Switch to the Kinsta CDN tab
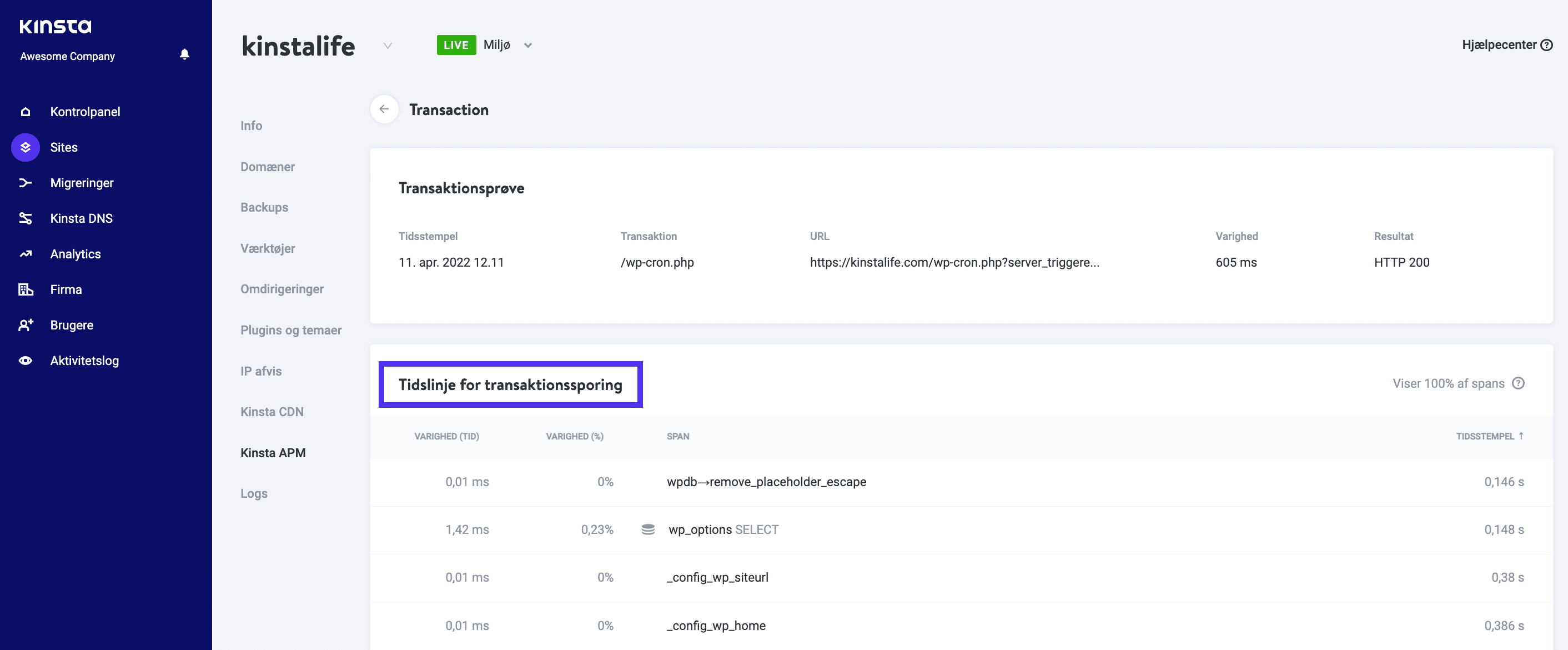 pos(272,412)
